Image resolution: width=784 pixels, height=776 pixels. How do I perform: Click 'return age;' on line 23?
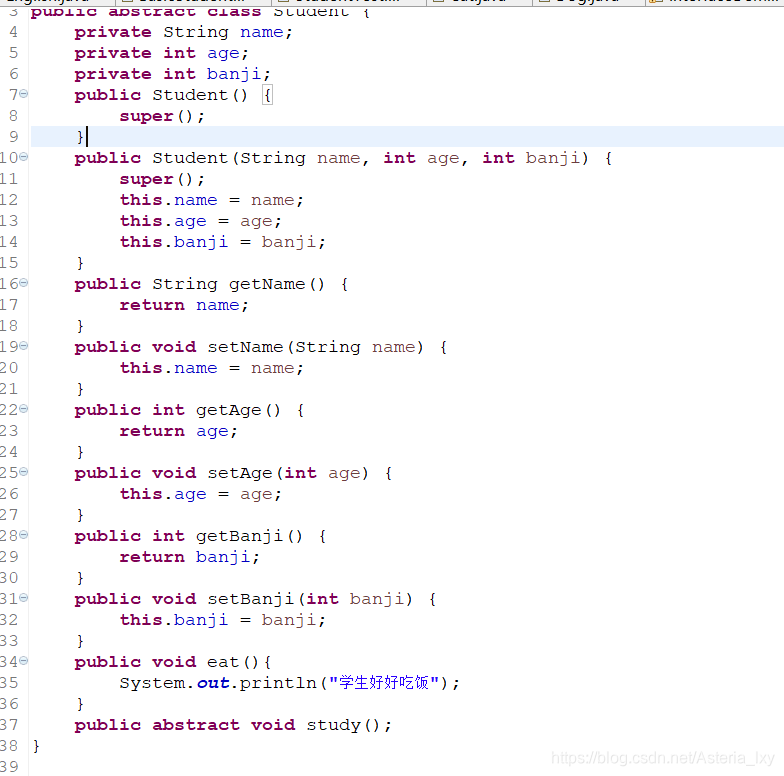point(178,432)
